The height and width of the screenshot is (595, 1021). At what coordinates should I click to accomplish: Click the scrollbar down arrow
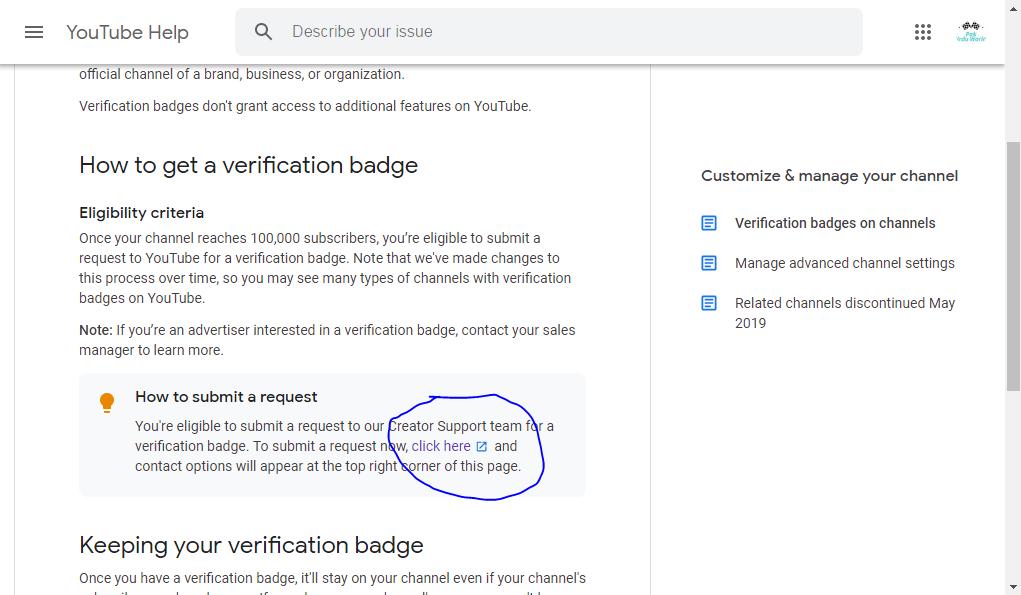[1013, 588]
